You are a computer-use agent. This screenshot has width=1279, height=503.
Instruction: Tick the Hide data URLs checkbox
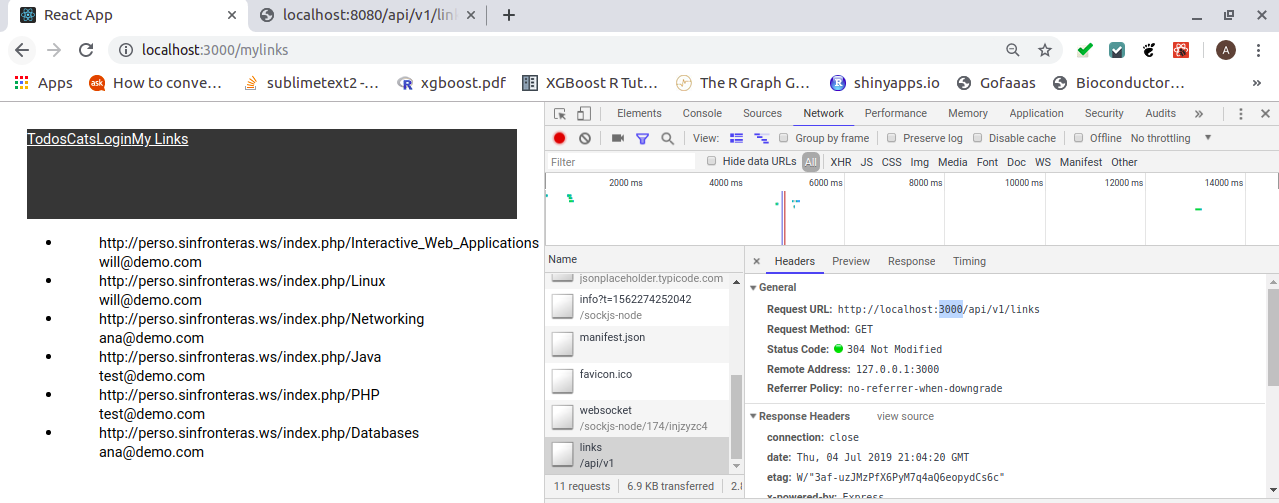(x=712, y=161)
